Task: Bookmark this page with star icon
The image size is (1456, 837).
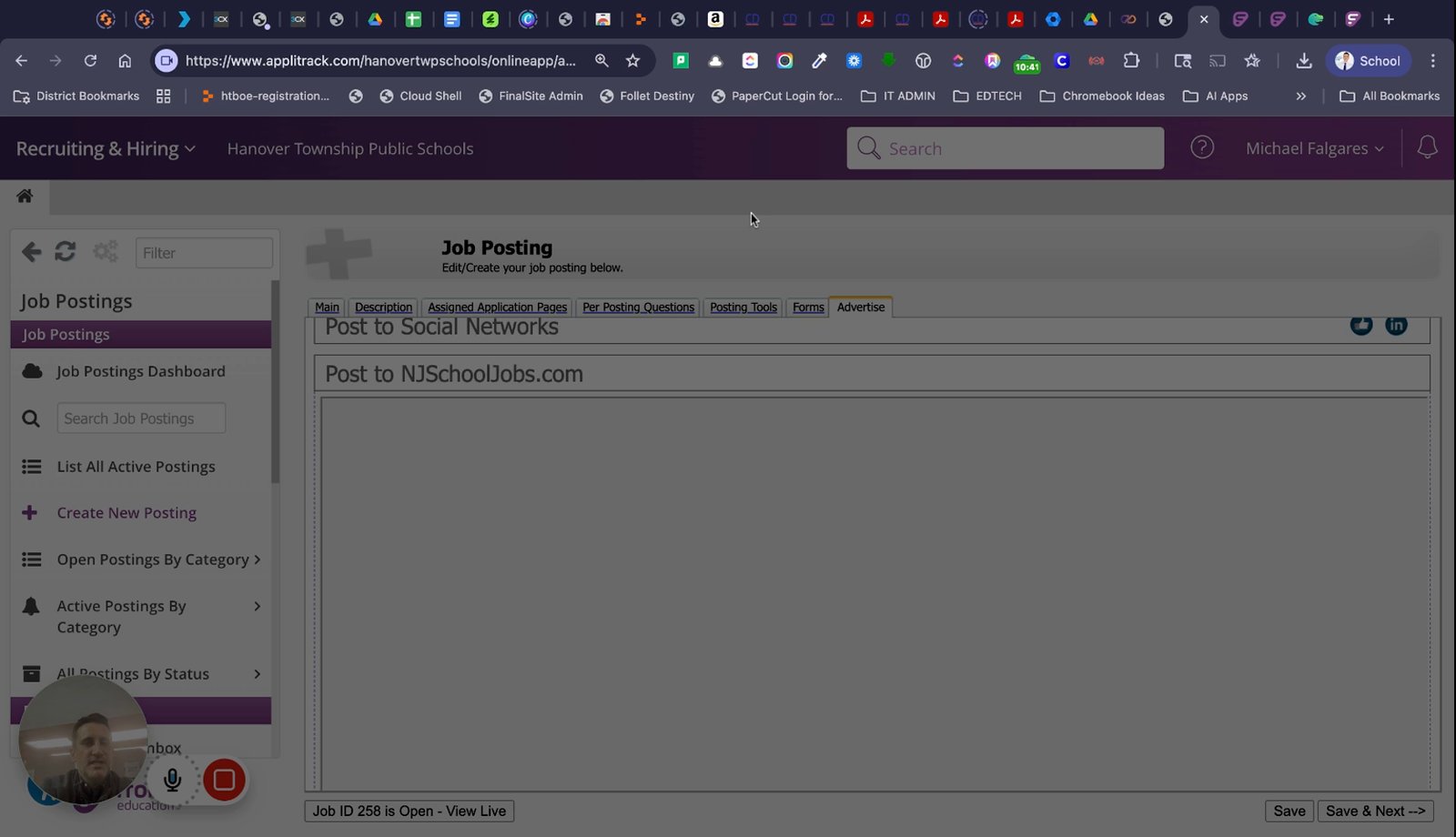Action: (x=632, y=61)
